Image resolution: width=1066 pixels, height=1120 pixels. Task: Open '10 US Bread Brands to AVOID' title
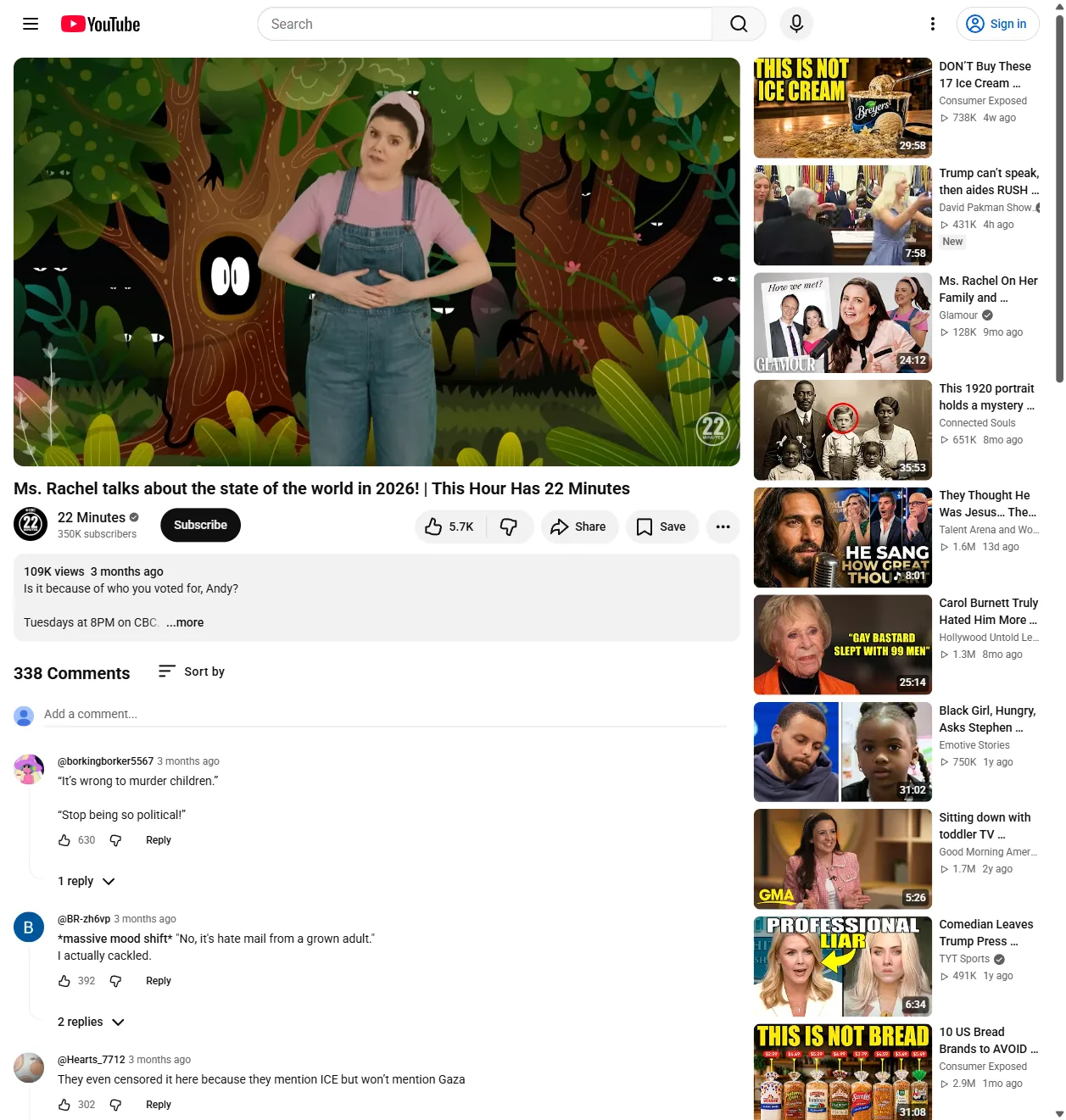click(989, 1040)
